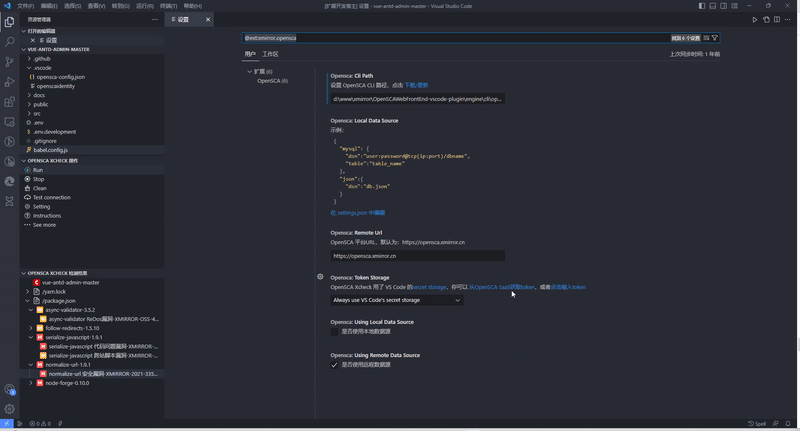This screenshot has height=431, width=800.
Task: Toggle the primary sidebar layout button
Action: click(x=701, y=6)
